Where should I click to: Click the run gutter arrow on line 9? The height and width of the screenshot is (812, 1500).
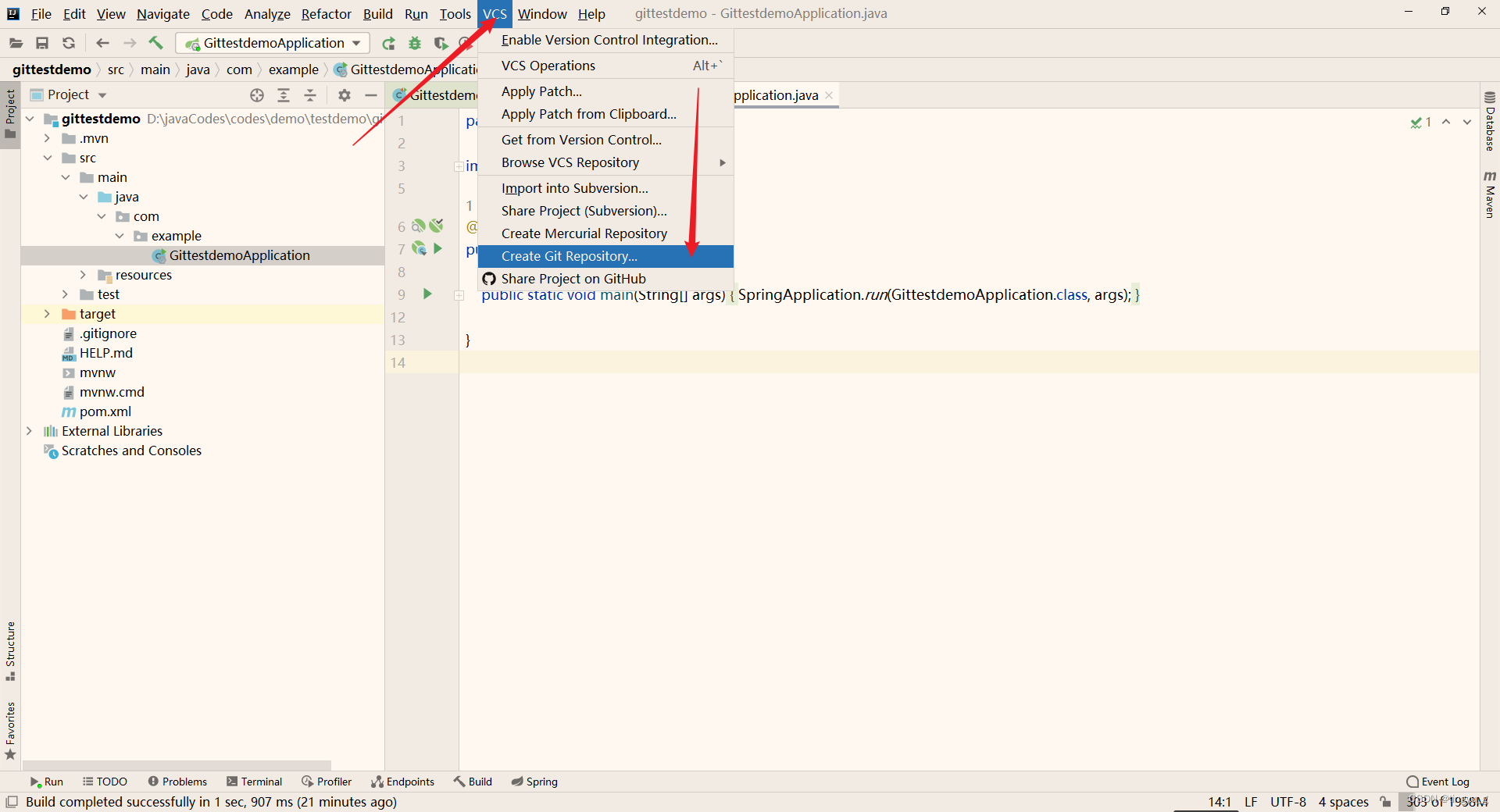tap(427, 294)
